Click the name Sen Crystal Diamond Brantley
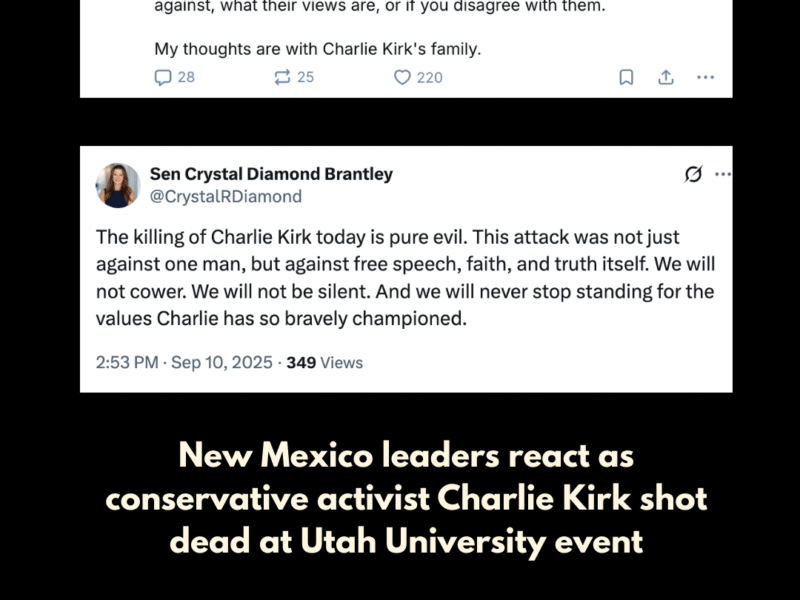This screenshot has height=600, width=800. point(271,174)
